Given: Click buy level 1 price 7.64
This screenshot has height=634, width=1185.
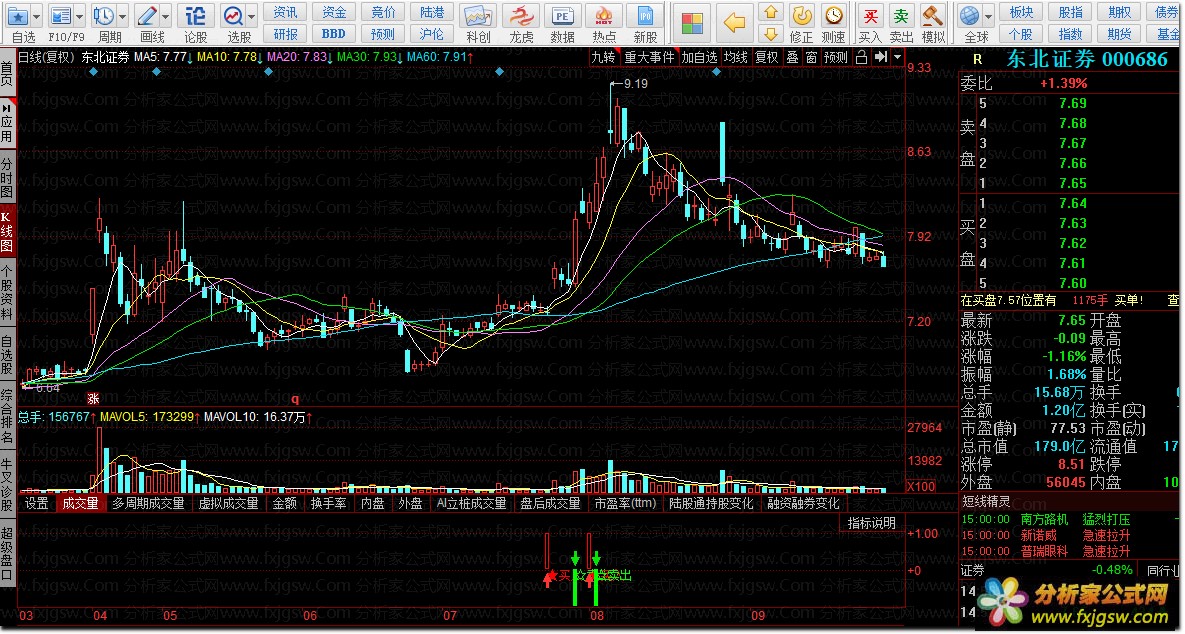Looking at the screenshot, I should [x=1072, y=203].
